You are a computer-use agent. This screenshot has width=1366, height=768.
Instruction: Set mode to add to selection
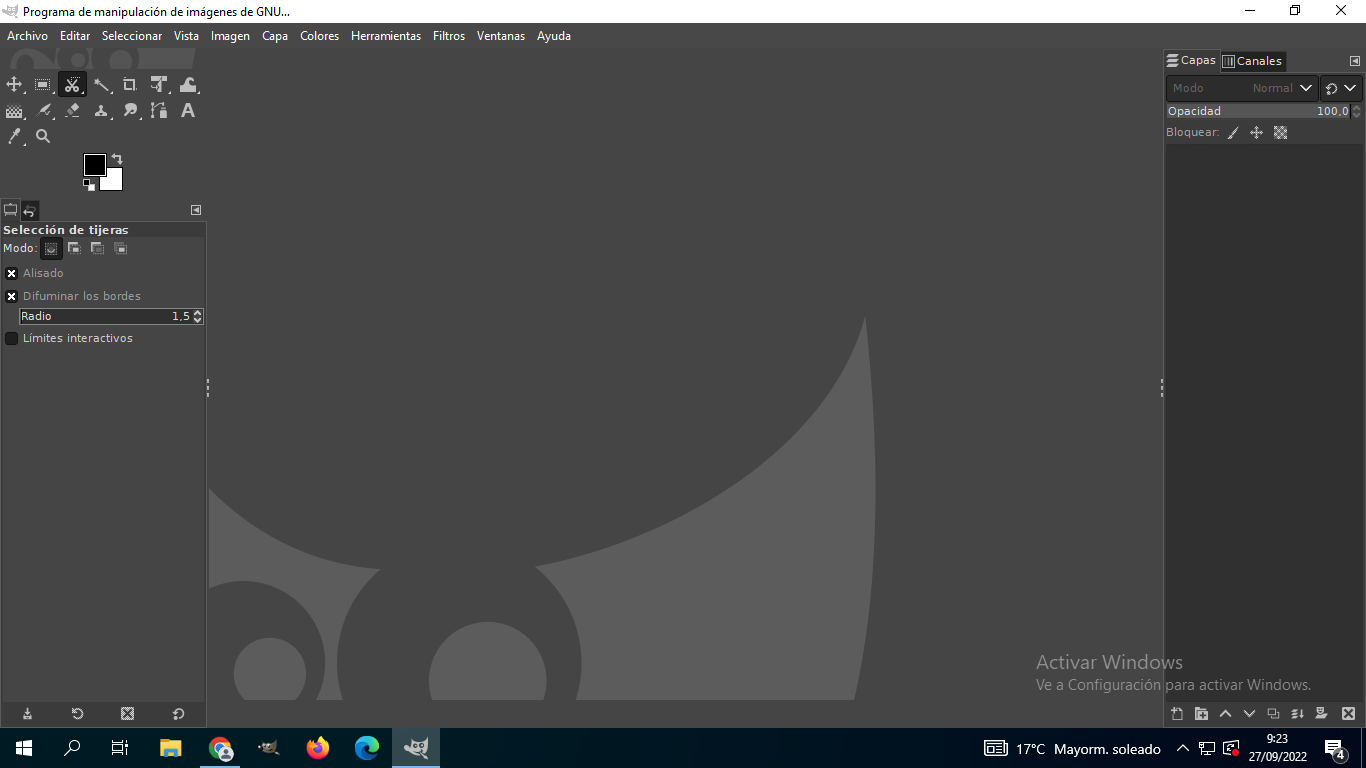[74, 248]
